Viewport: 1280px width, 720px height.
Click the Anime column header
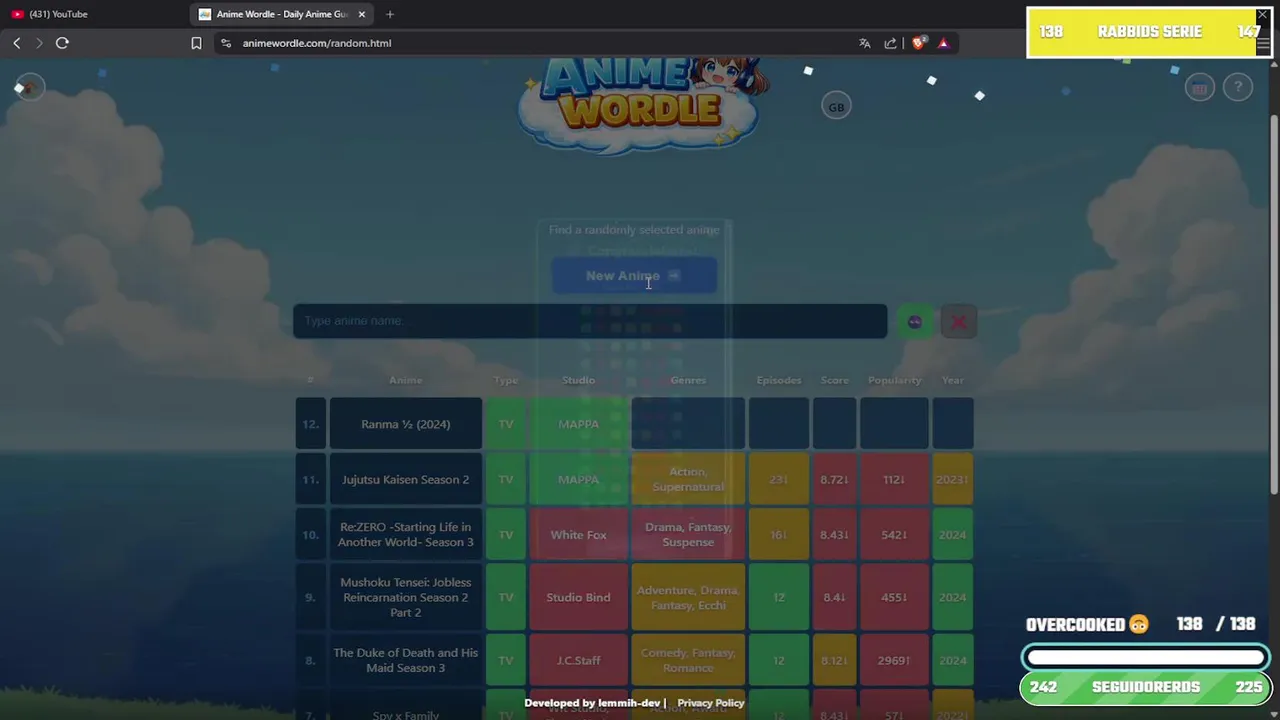click(406, 380)
